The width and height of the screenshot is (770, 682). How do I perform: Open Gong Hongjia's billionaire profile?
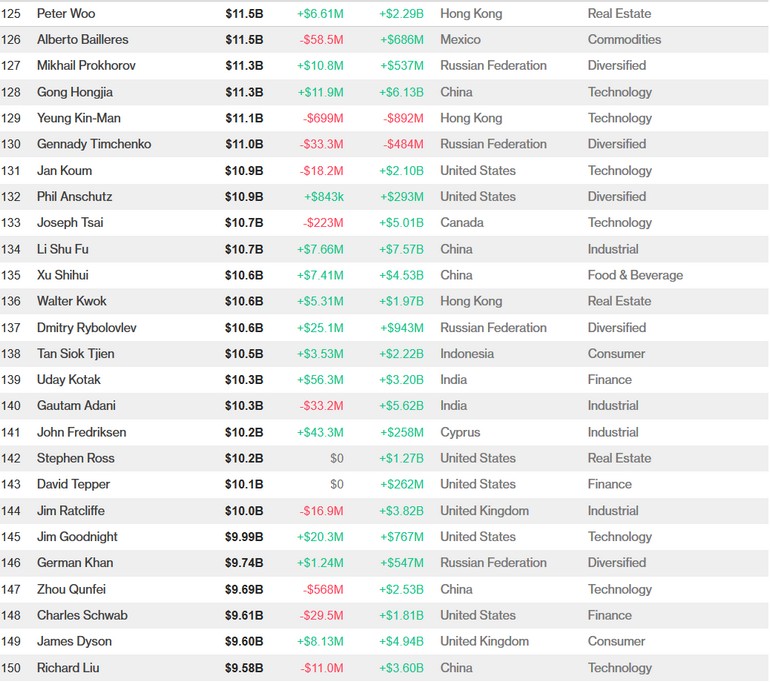click(x=74, y=92)
